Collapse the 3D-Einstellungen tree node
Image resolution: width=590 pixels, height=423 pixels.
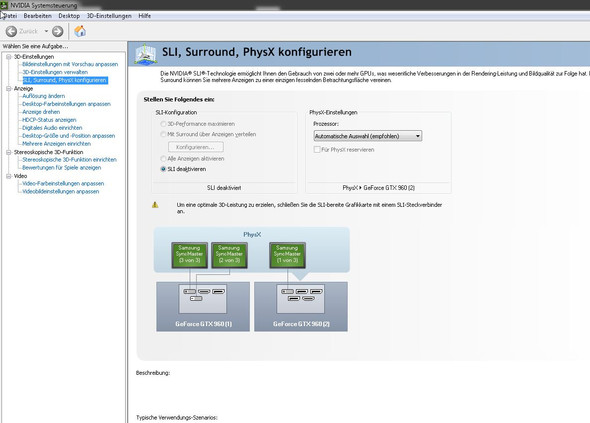pos(9,57)
